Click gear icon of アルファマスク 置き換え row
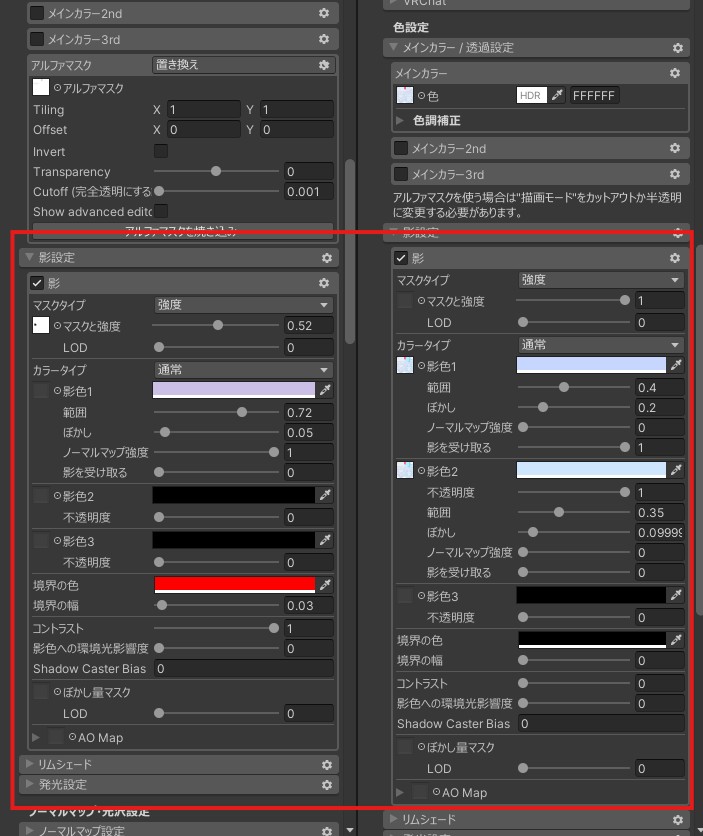Screen dimensions: 703x836 (324, 65)
